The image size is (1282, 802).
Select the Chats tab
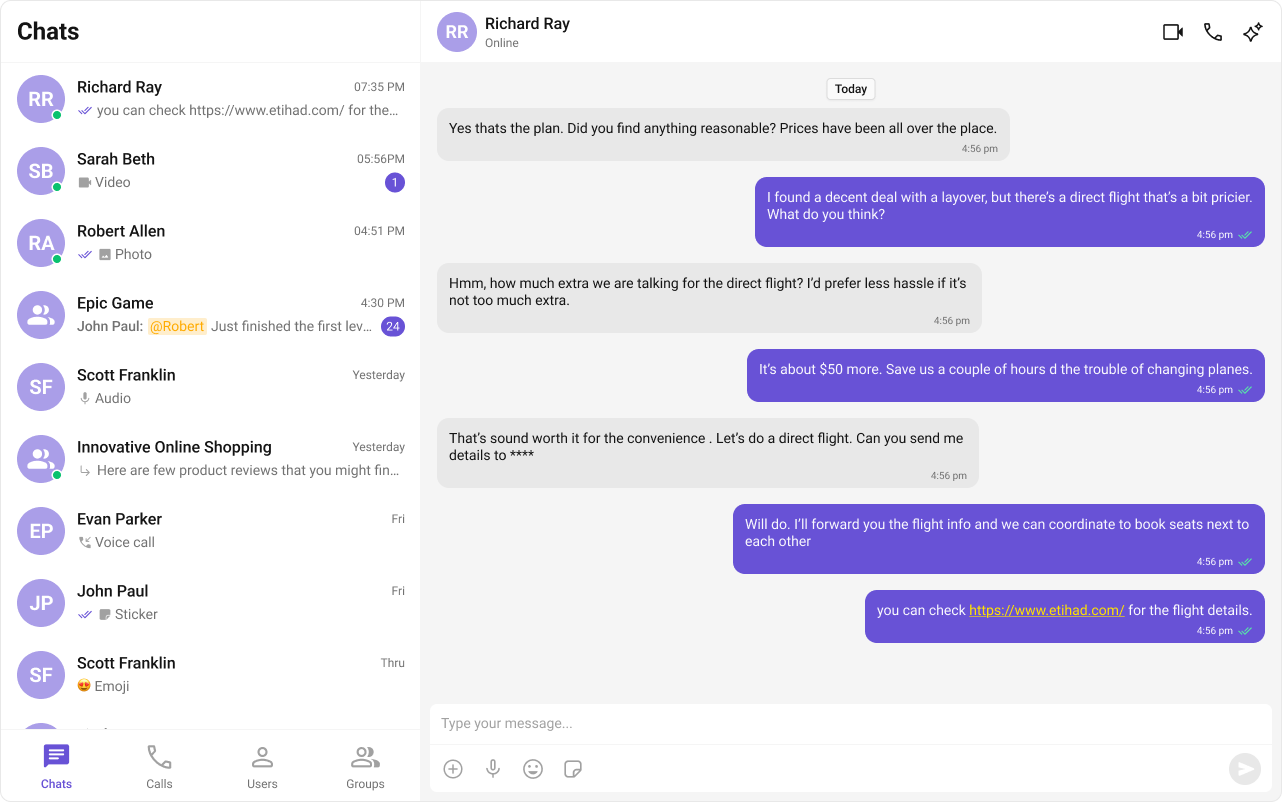57,767
